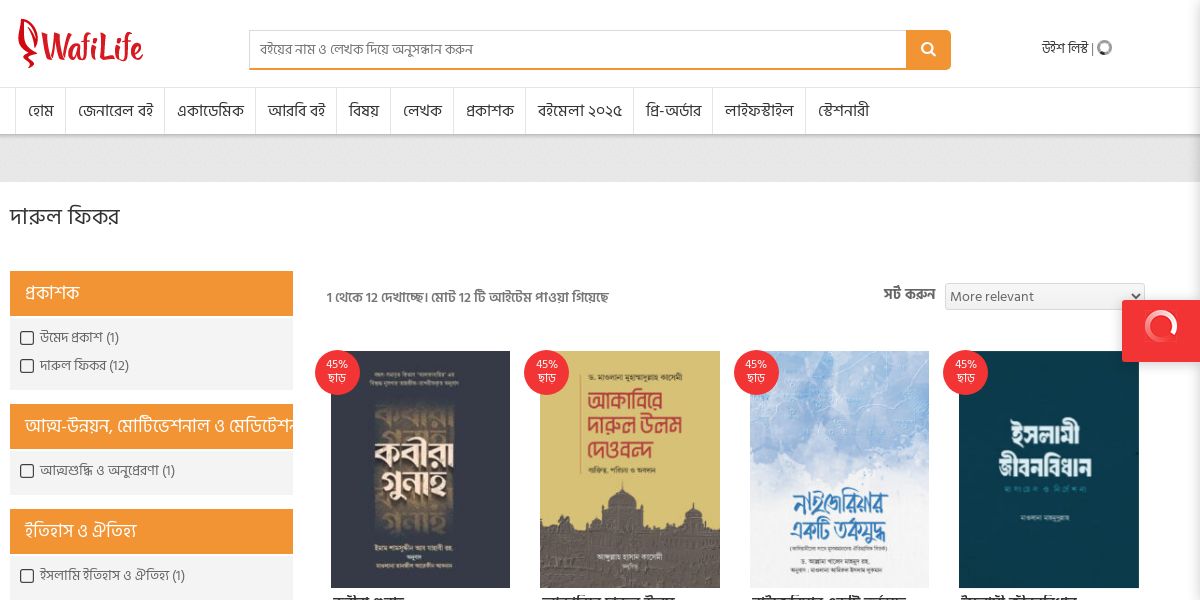Click the WafiLife logo

[x=81, y=44]
